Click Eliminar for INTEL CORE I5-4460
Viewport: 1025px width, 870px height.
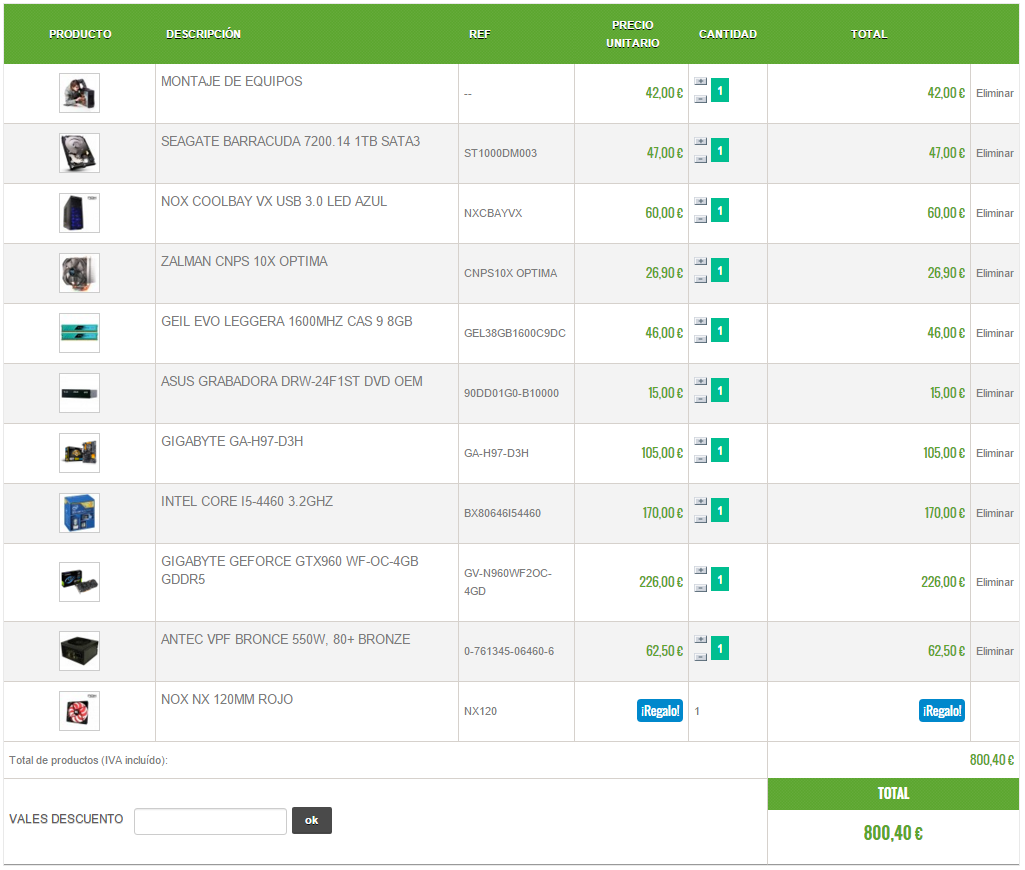[x=994, y=514]
